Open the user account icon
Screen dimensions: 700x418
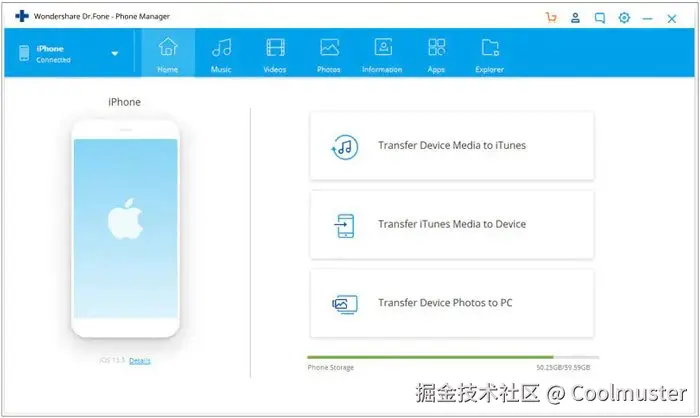(x=575, y=18)
